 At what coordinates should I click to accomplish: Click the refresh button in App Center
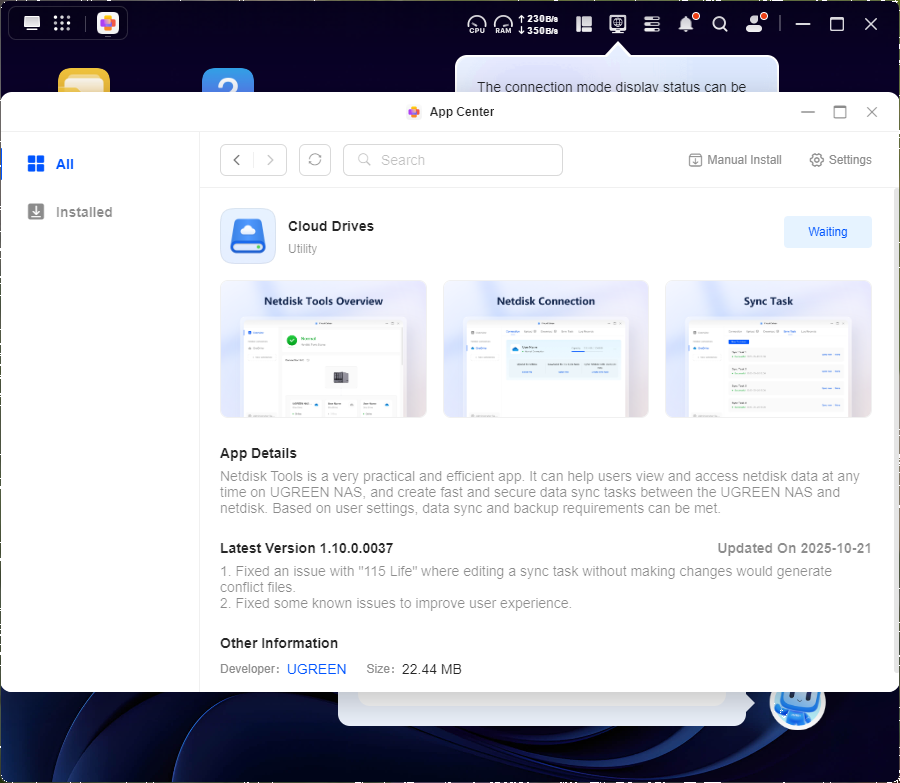[x=315, y=160]
